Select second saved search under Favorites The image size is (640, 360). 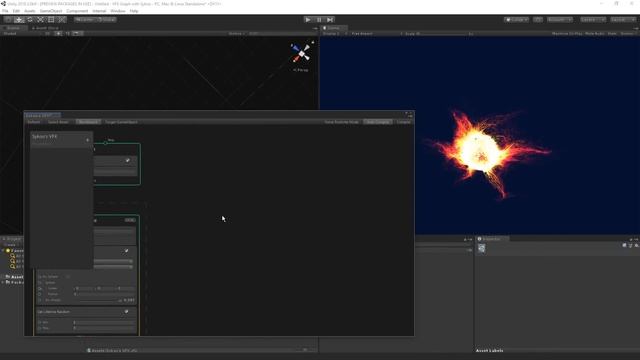pyautogui.click(x=13, y=261)
